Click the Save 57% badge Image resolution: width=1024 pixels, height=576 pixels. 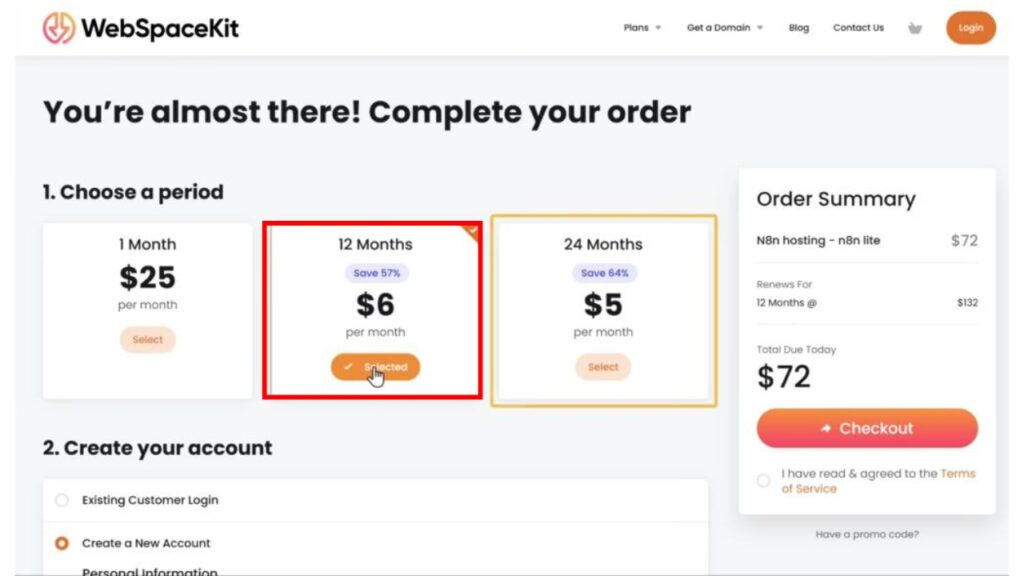click(376, 273)
